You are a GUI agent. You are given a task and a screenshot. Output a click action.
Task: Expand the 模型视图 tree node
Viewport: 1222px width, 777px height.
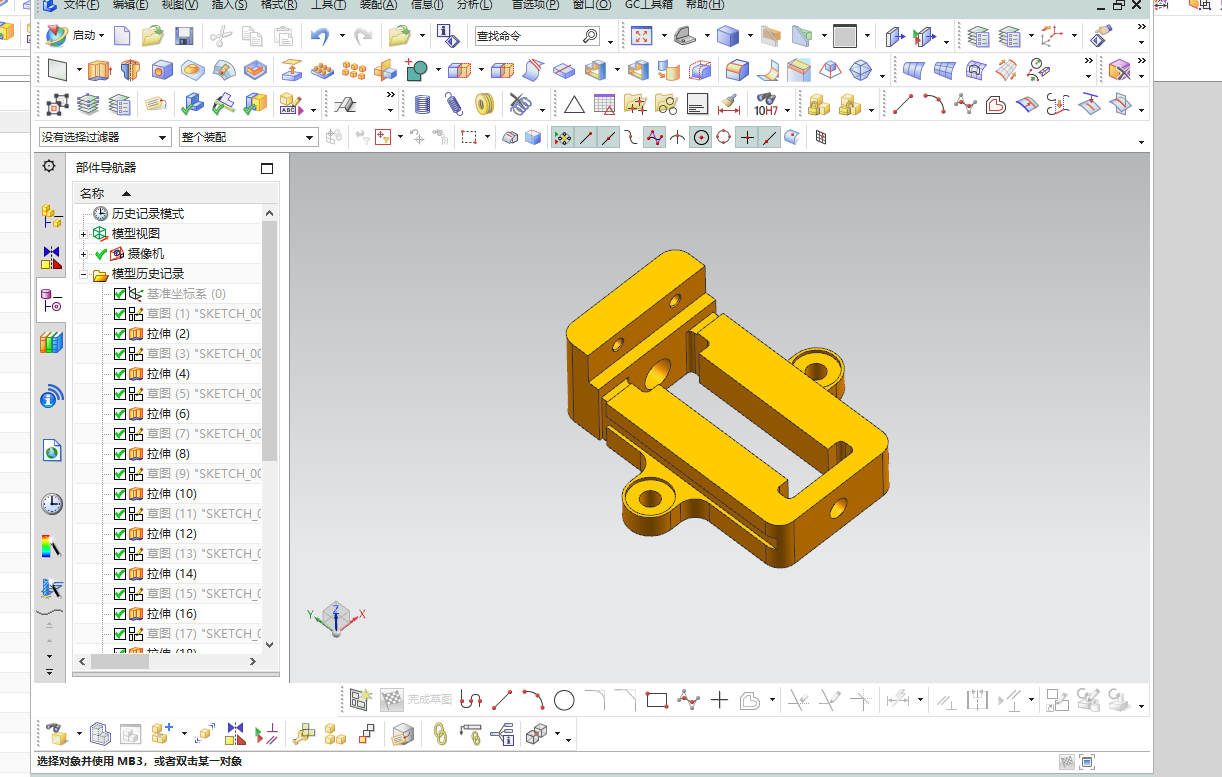point(84,234)
